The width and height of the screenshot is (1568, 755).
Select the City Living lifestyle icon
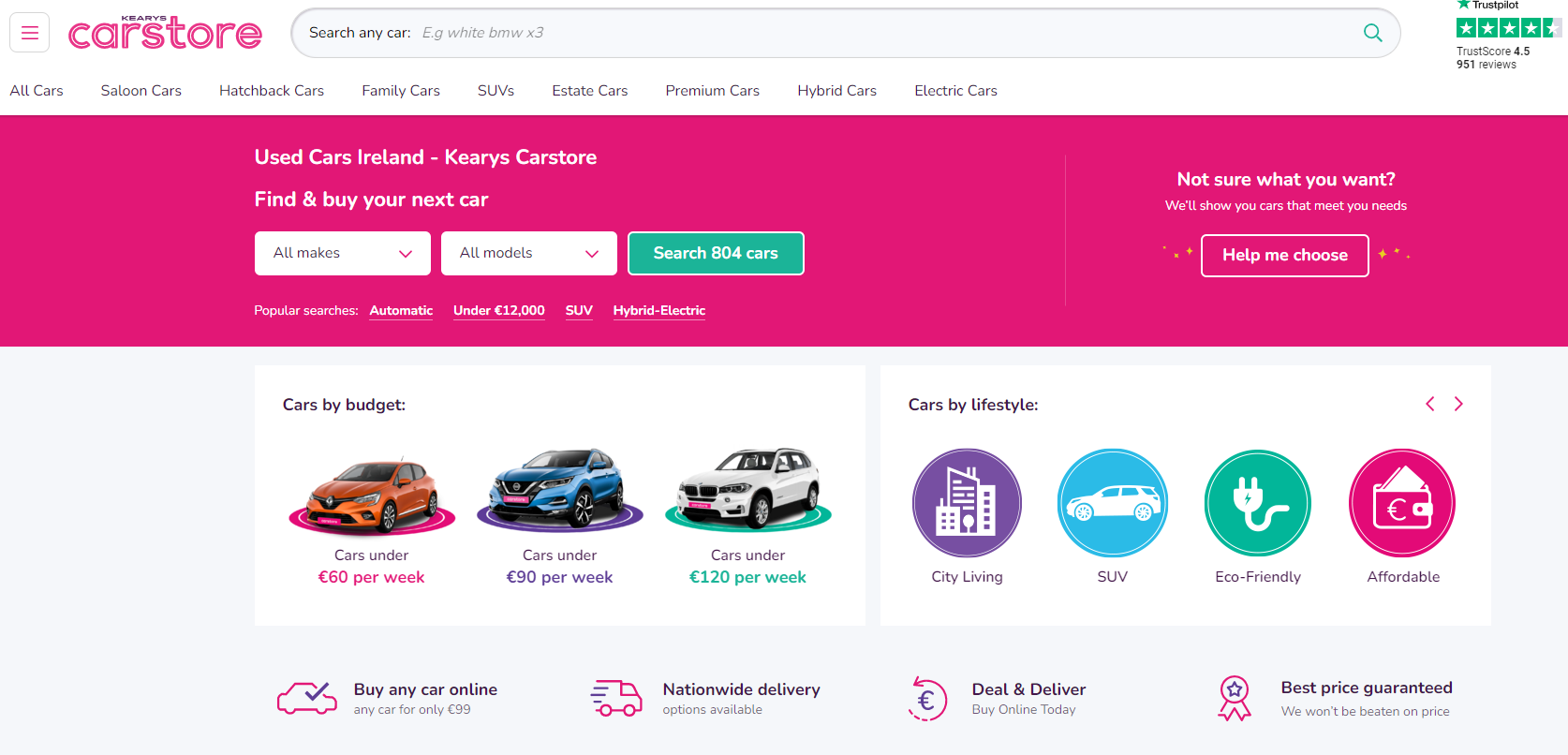click(x=967, y=503)
